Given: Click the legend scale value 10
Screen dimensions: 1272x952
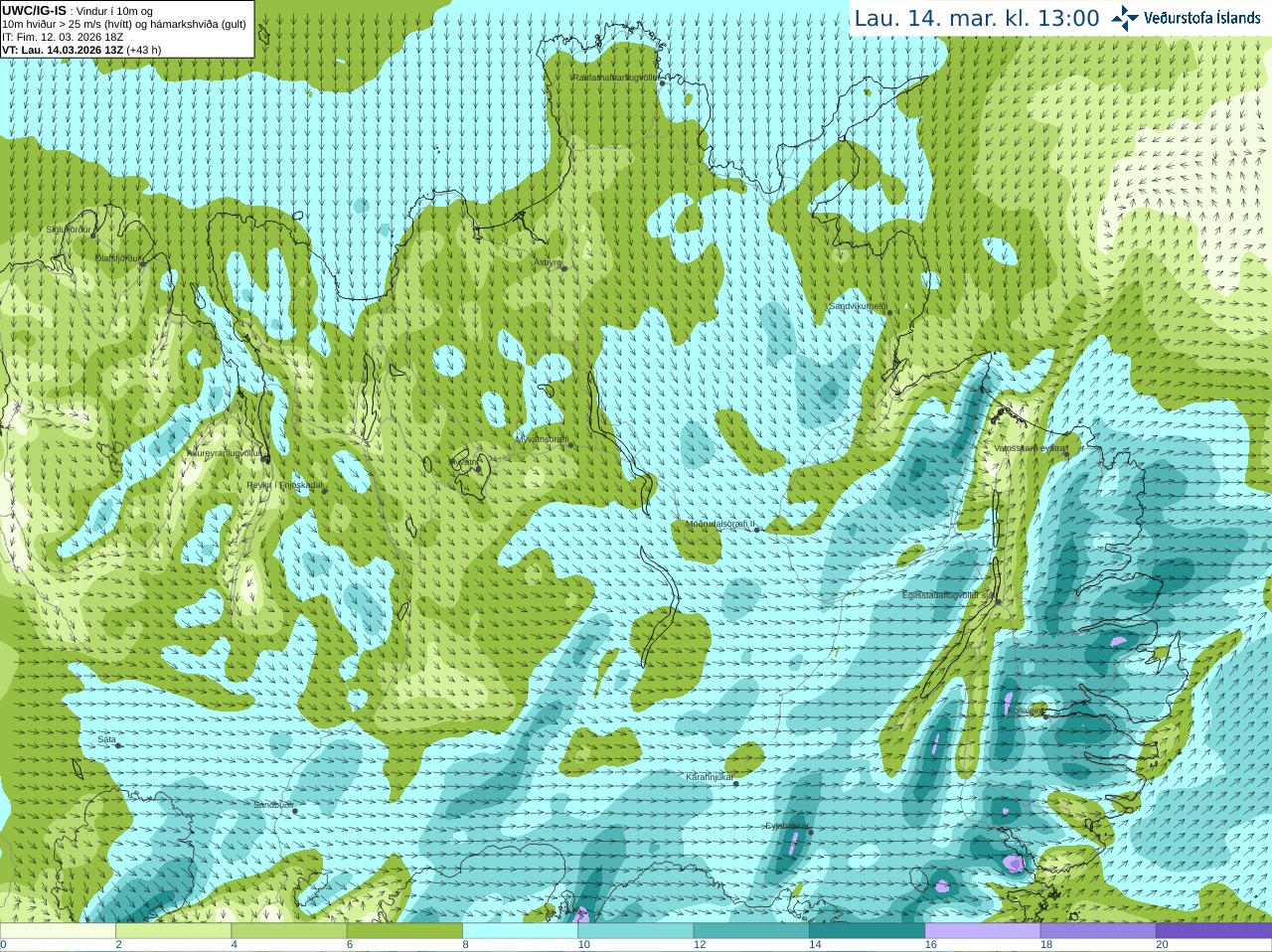Looking at the screenshot, I should coord(583,945).
